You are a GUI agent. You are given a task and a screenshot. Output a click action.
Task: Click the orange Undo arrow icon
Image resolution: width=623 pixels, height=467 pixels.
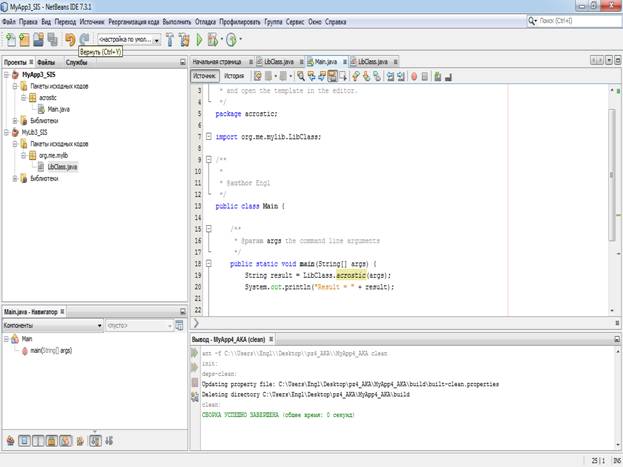tap(70, 39)
